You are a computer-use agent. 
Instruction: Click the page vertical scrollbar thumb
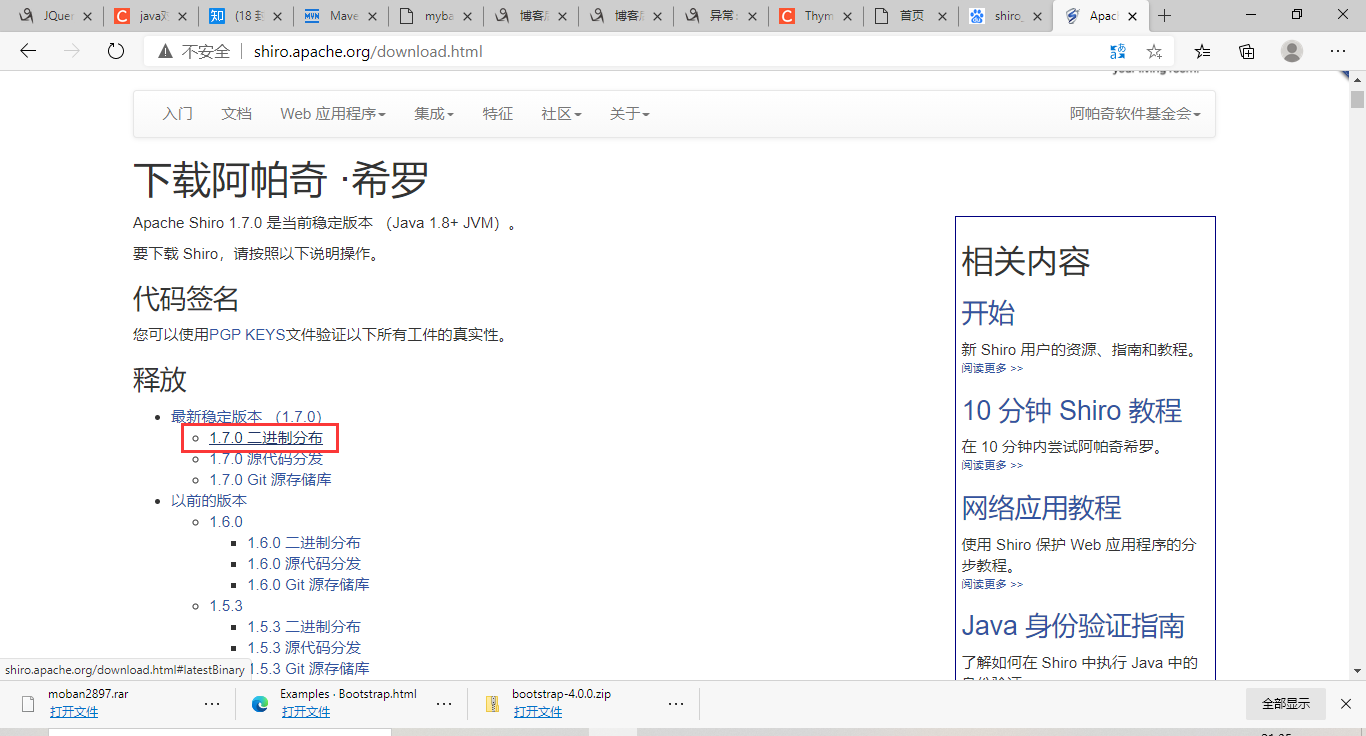(x=1357, y=99)
